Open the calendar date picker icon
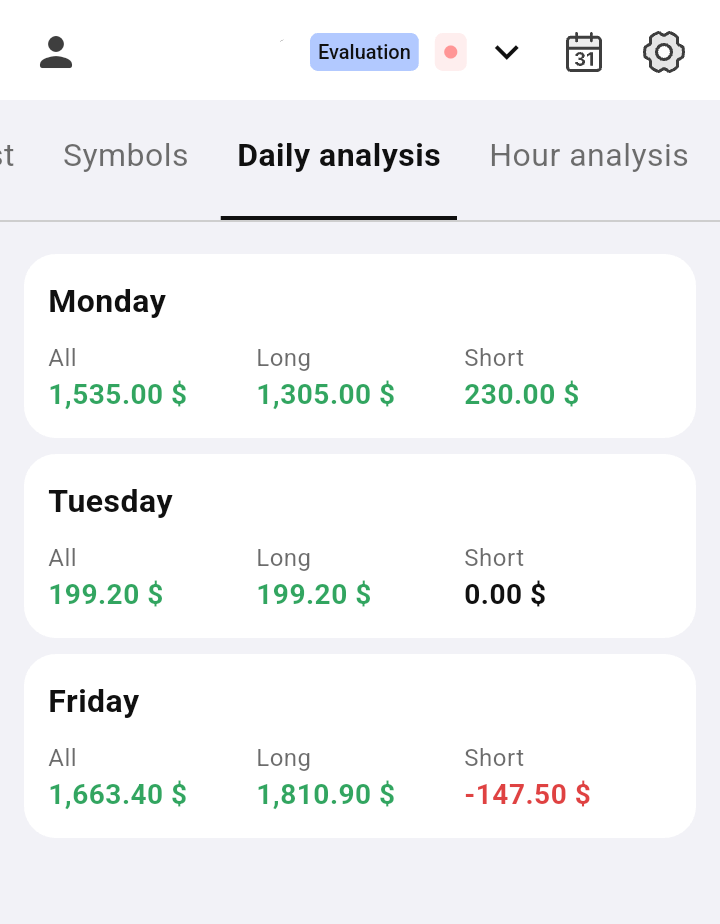Image resolution: width=720 pixels, height=924 pixels. pyautogui.click(x=584, y=52)
